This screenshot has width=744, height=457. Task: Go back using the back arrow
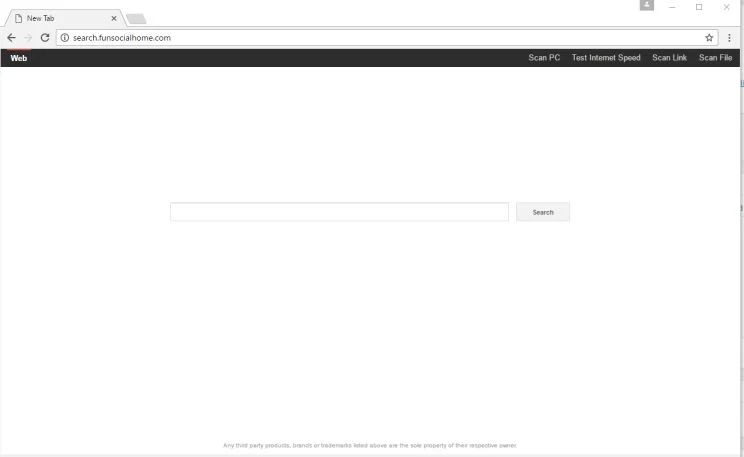point(11,37)
